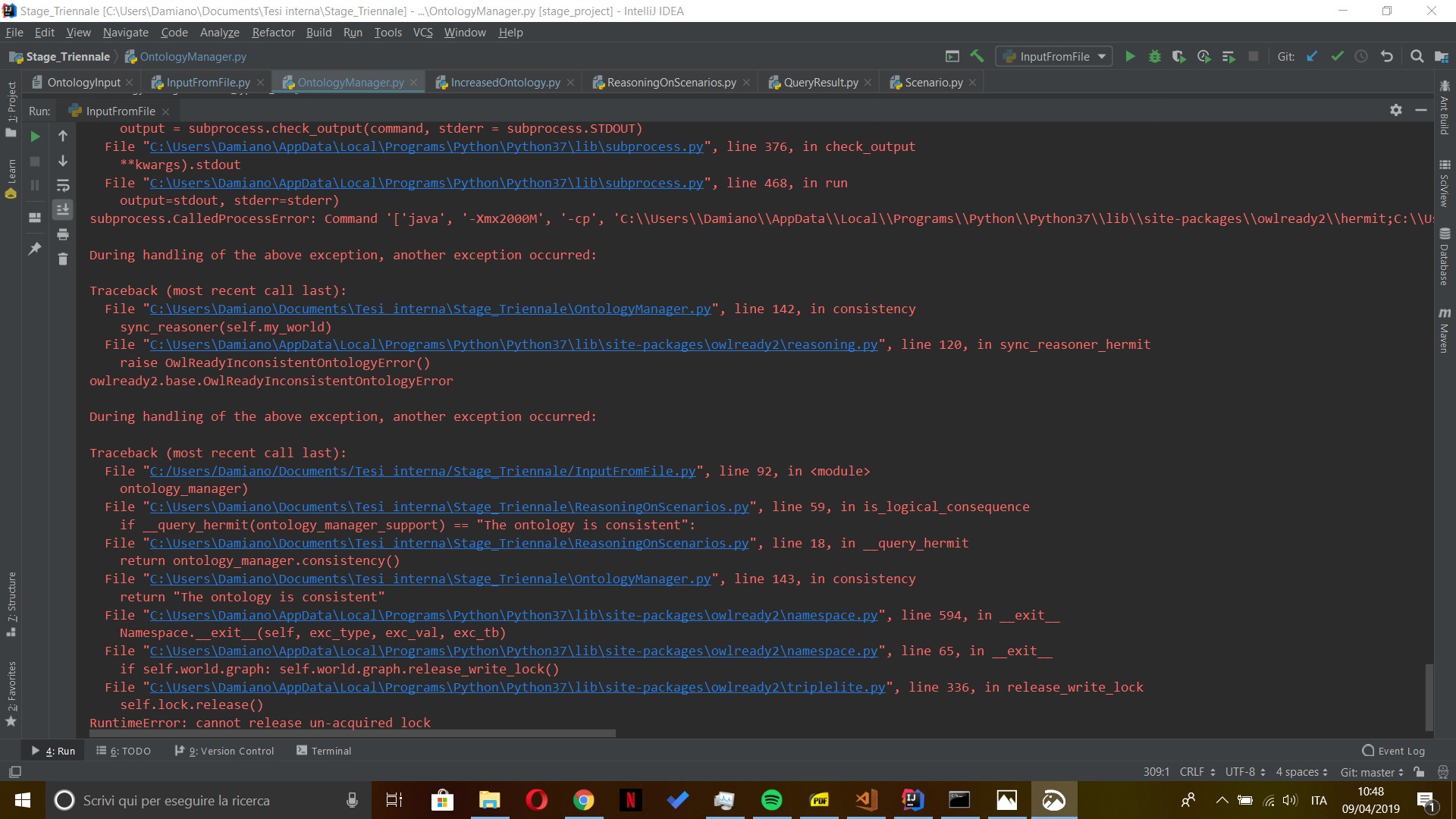Rerun InputFromFile in the Run panel

tap(35, 136)
